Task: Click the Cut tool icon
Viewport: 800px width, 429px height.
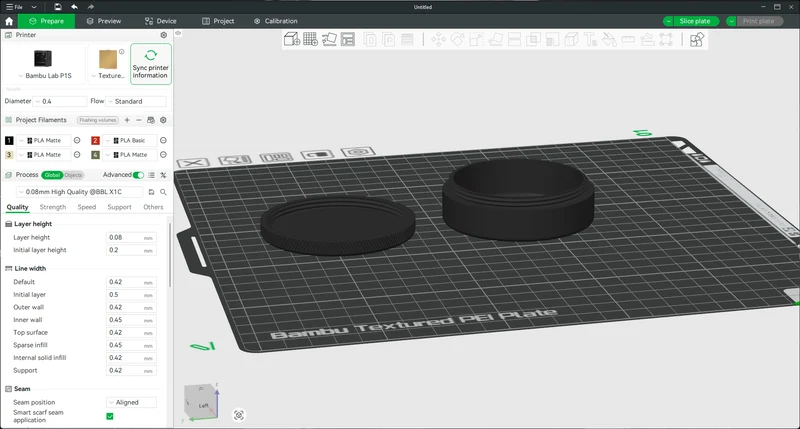Action: (514, 39)
